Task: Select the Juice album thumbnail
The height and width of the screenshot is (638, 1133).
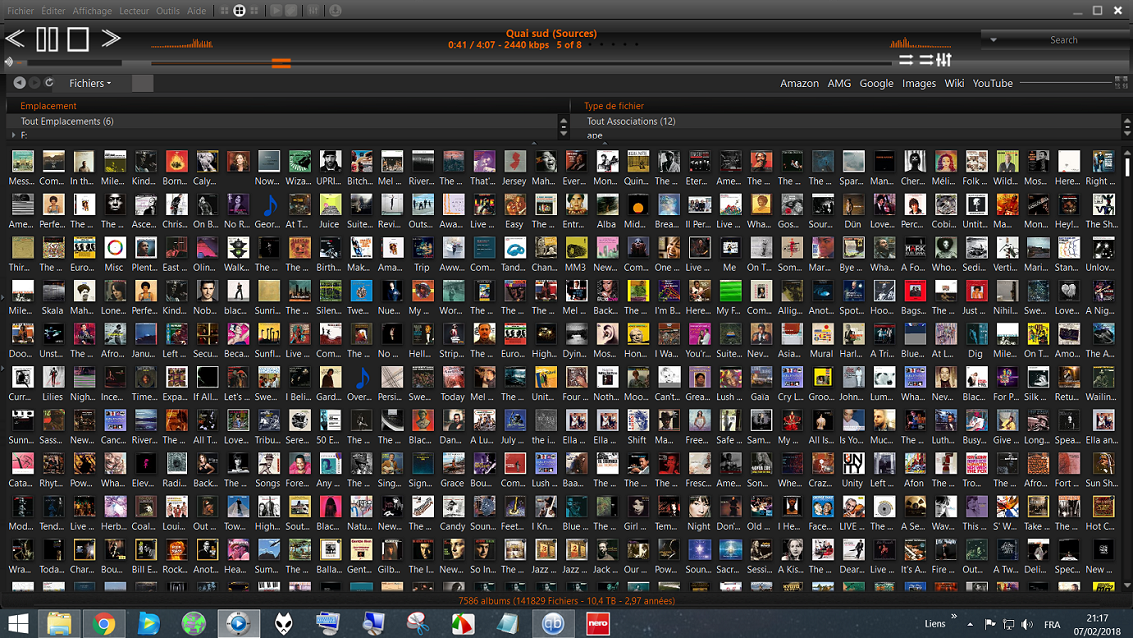Action: click(329, 204)
